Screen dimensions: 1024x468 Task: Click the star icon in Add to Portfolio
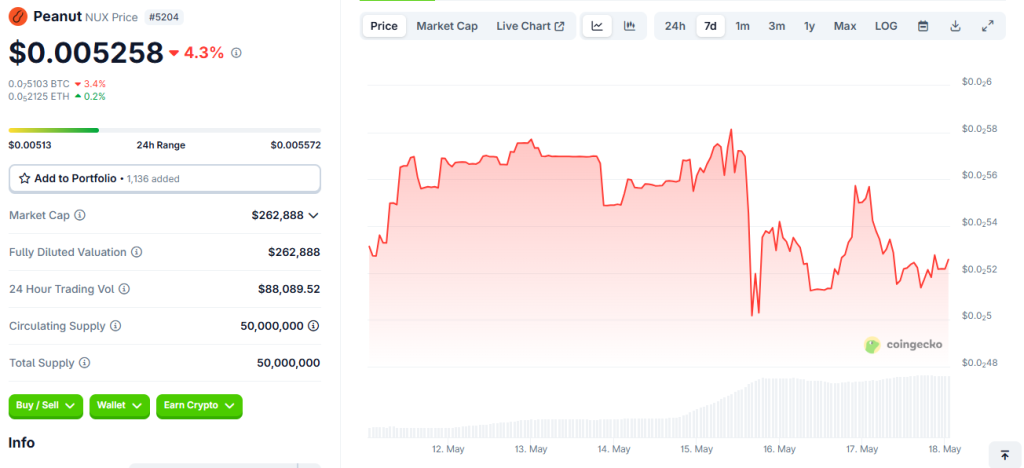point(25,178)
